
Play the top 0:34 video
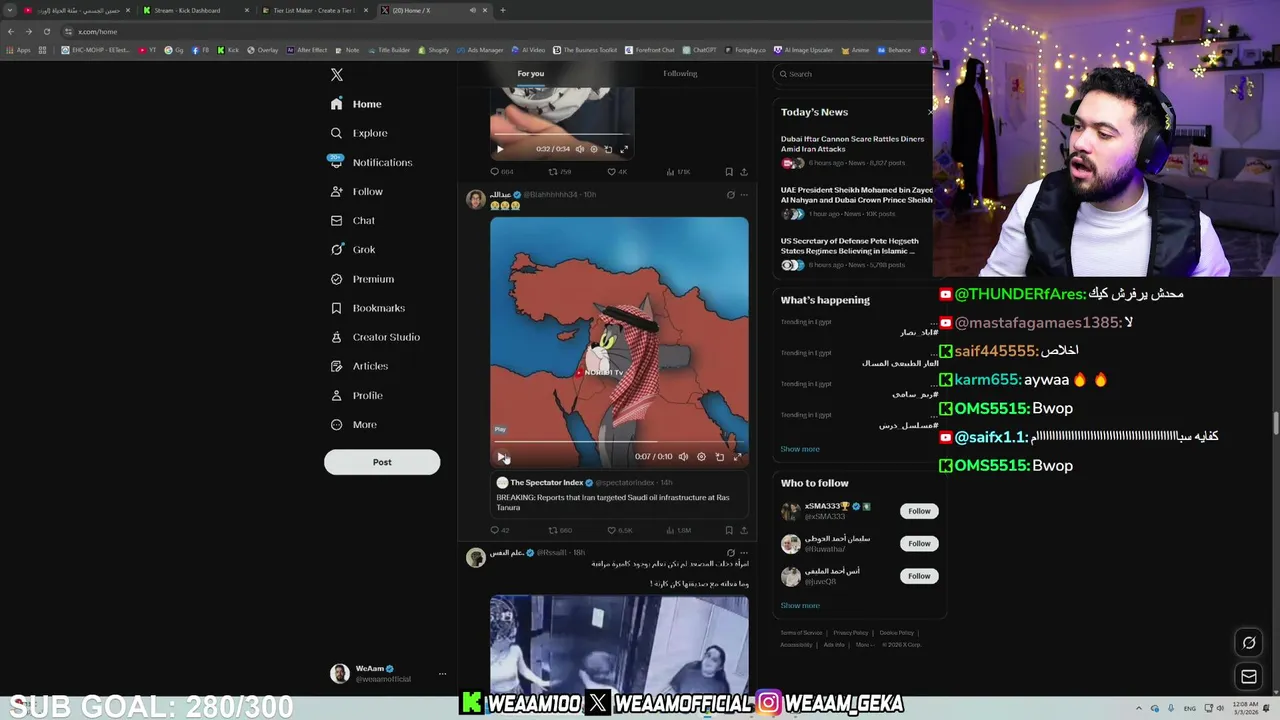500,149
